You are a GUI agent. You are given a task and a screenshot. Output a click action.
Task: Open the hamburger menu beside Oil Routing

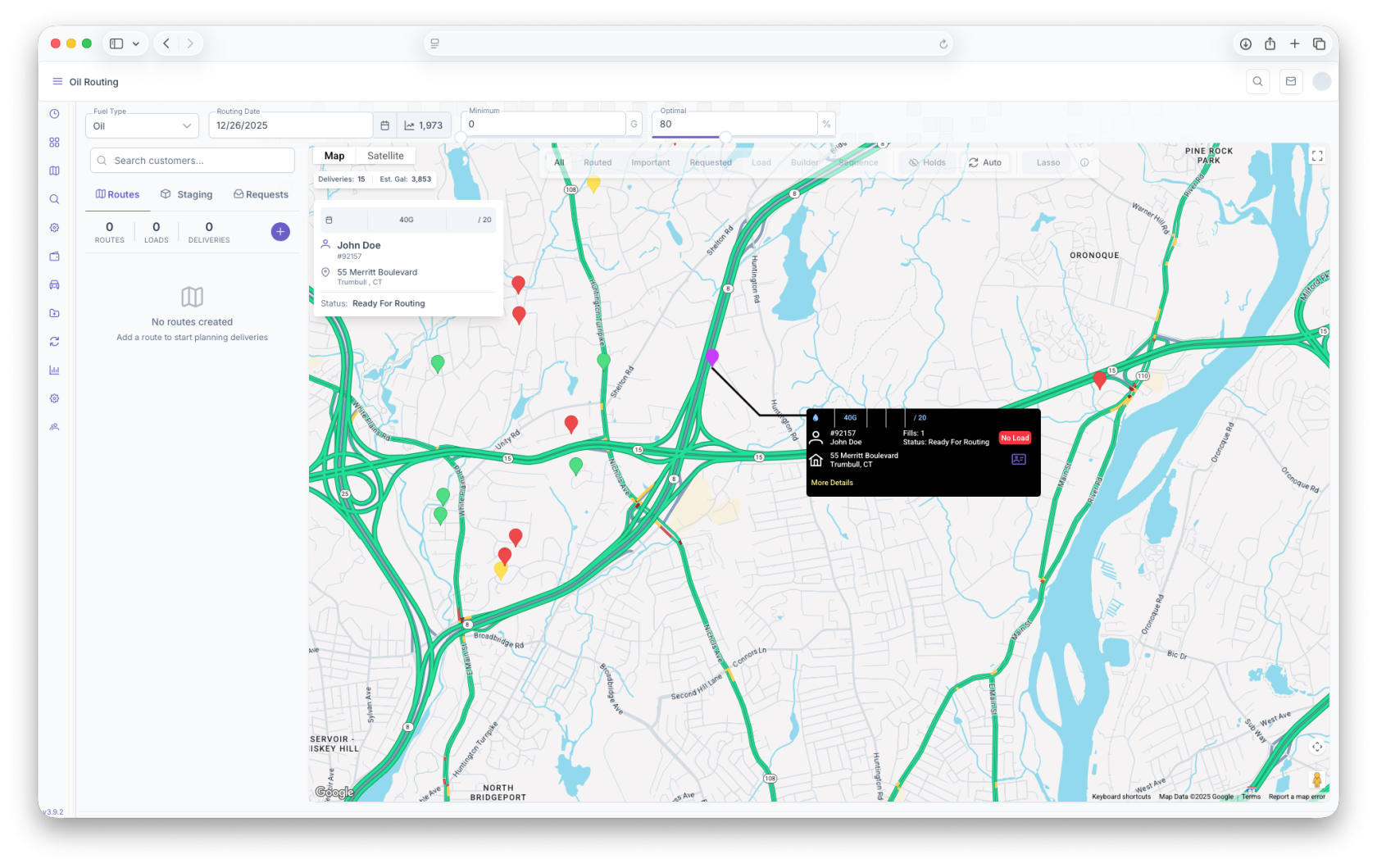[x=57, y=82]
